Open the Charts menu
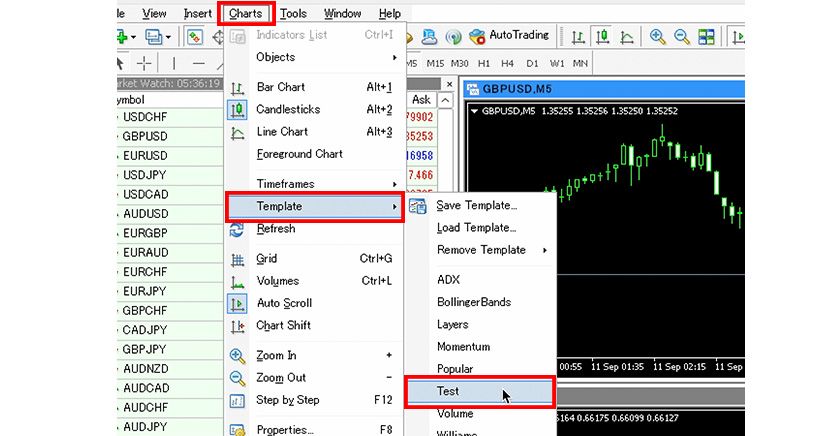The width and height of the screenshot is (840, 436). point(246,13)
